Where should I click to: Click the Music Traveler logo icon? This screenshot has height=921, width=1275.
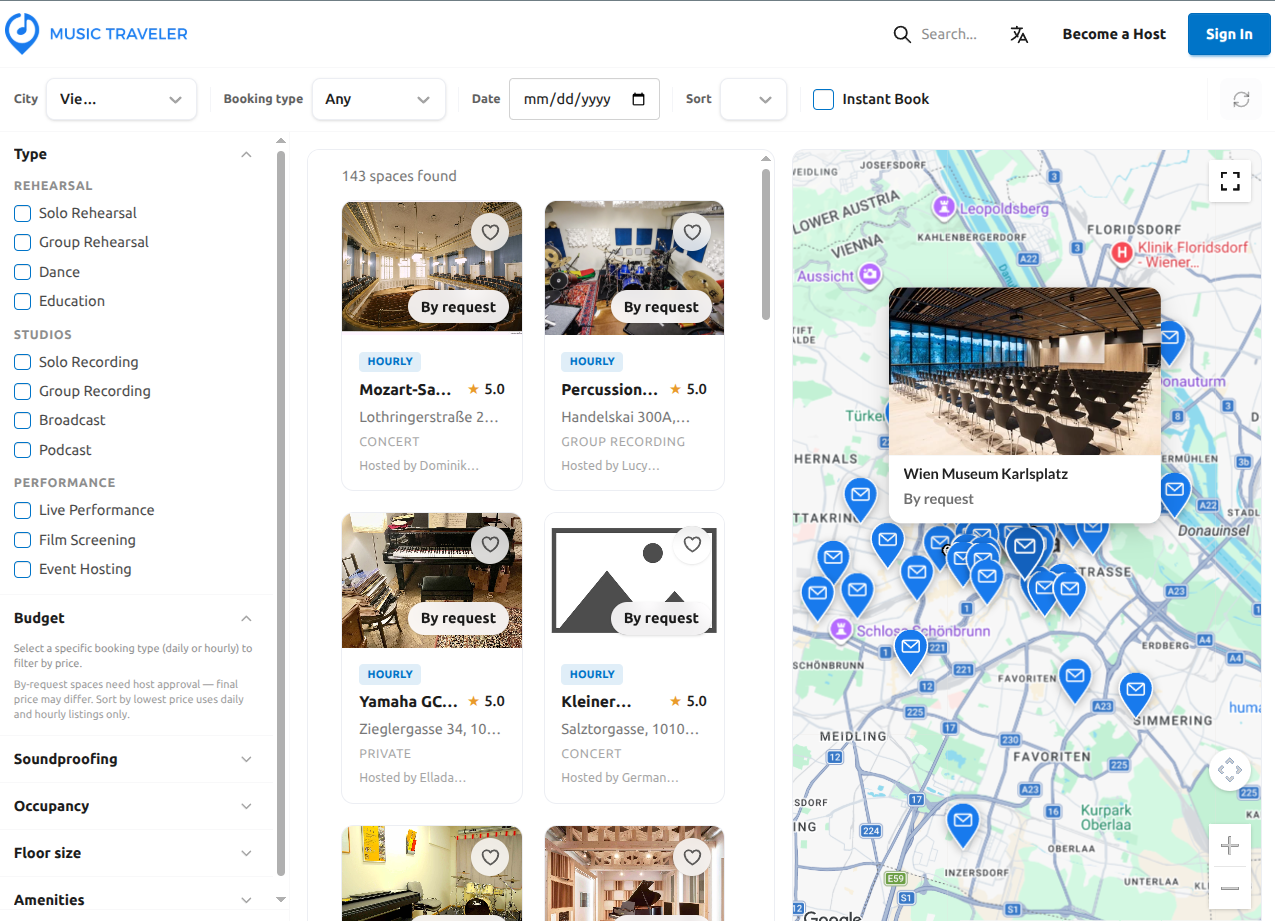pyautogui.click(x=22, y=33)
